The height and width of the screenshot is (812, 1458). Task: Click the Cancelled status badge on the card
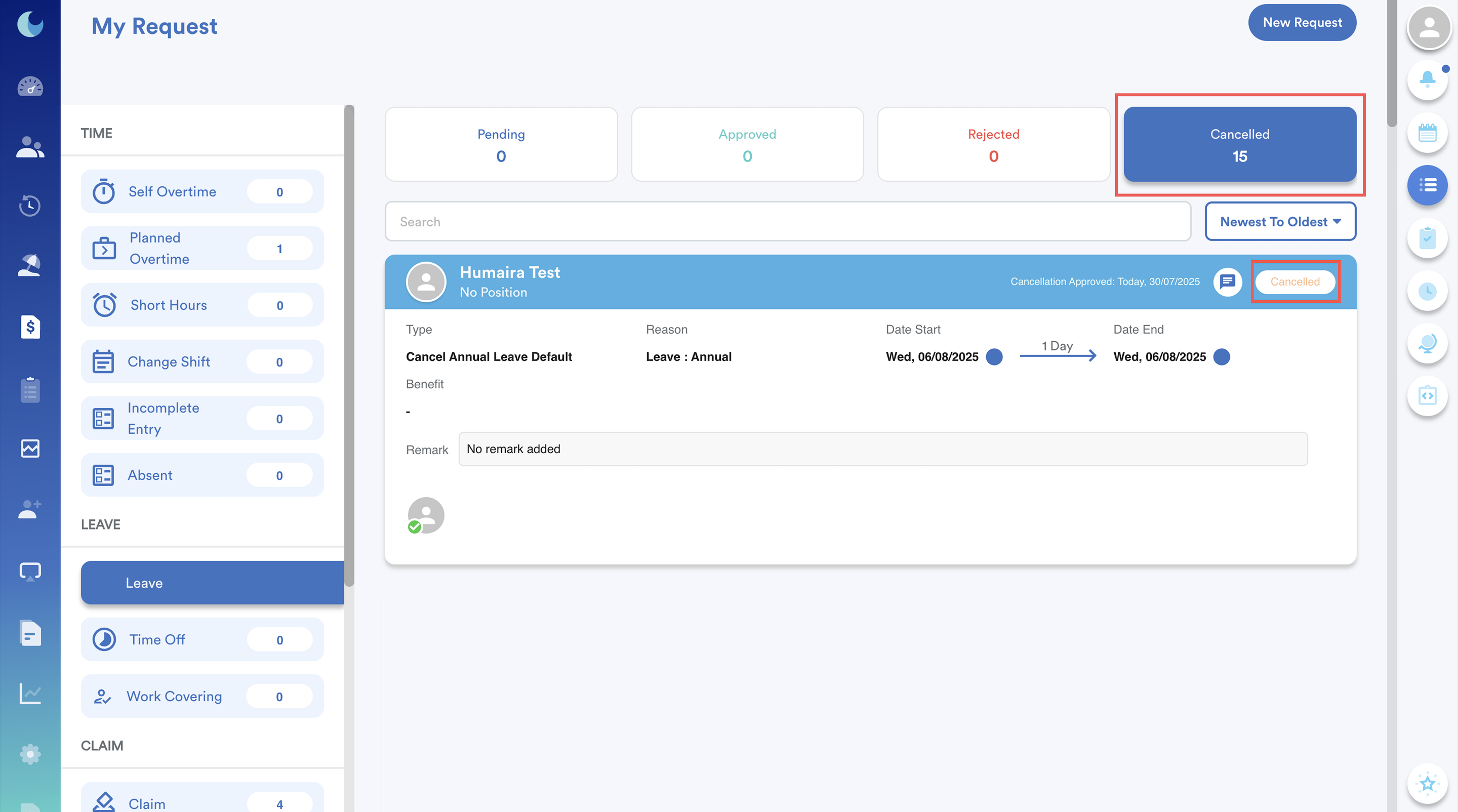(x=1294, y=282)
